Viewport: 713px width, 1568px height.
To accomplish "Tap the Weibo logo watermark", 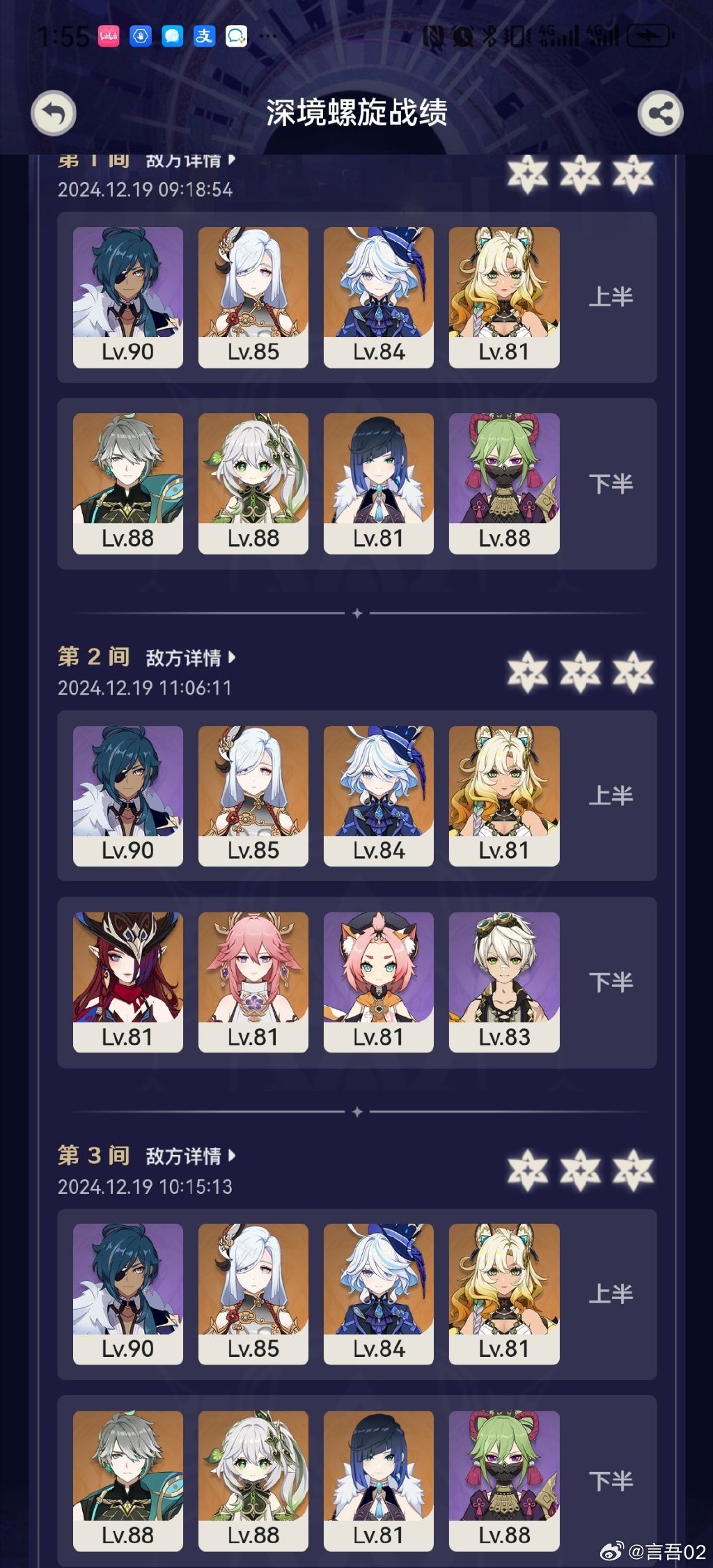I will (x=611, y=1551).
